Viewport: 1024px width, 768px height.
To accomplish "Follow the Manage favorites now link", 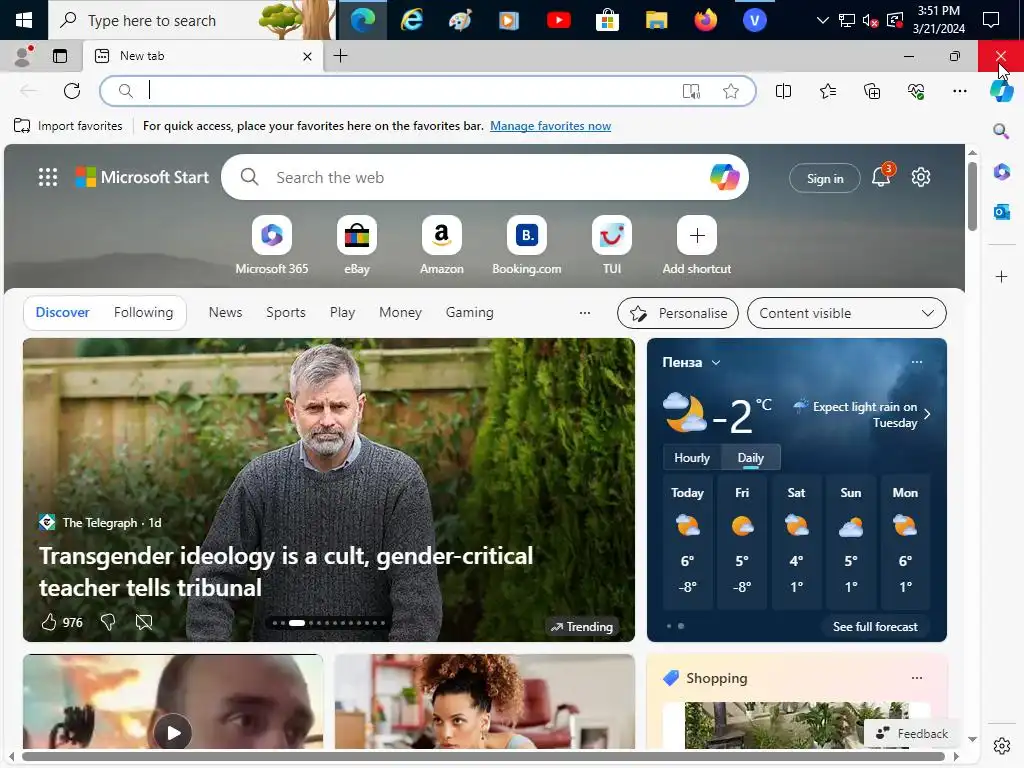I will point(551,125).
